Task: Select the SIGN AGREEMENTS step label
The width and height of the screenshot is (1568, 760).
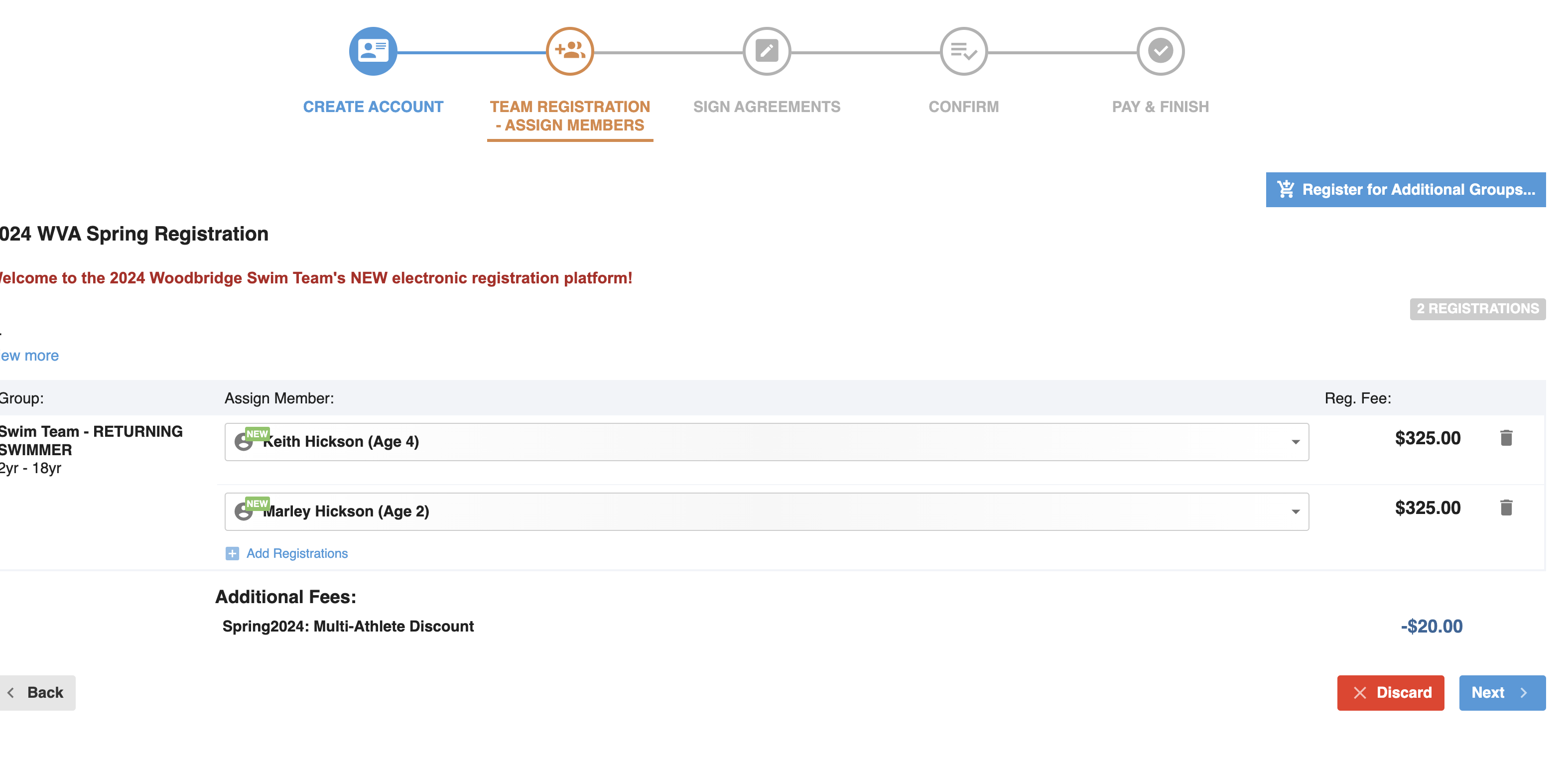Action: tap(767, 107)
